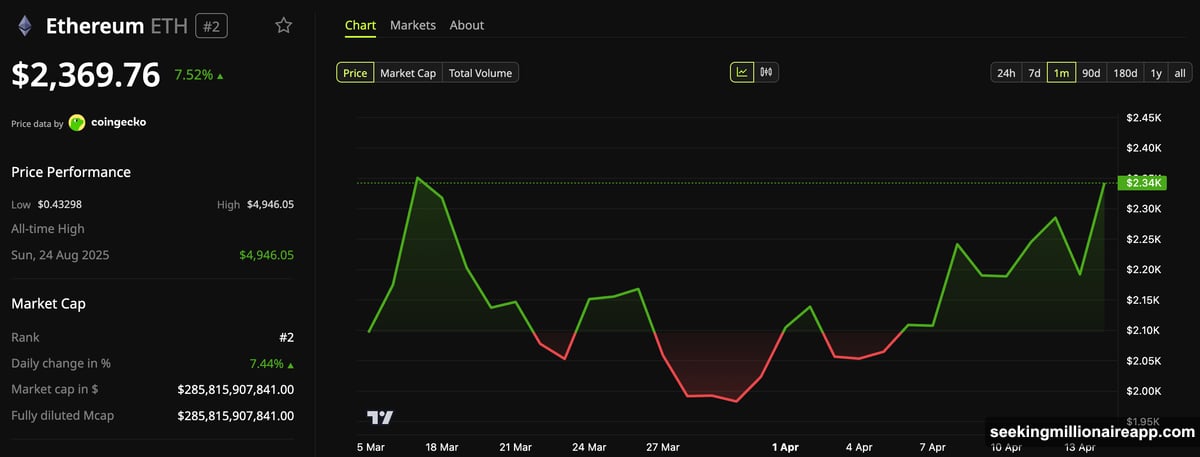Screen dimensions: 1200x457
Task: Click the $2,369.76 current price
Action: point(86,75)
